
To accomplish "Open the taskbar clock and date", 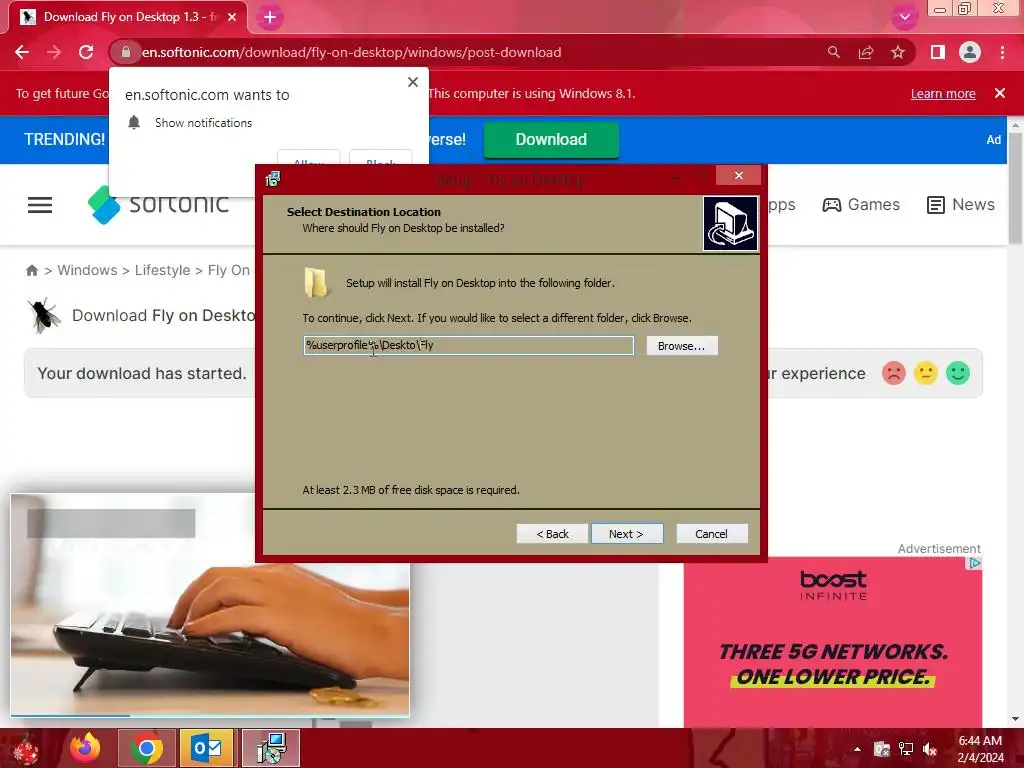I will point(980,749).
